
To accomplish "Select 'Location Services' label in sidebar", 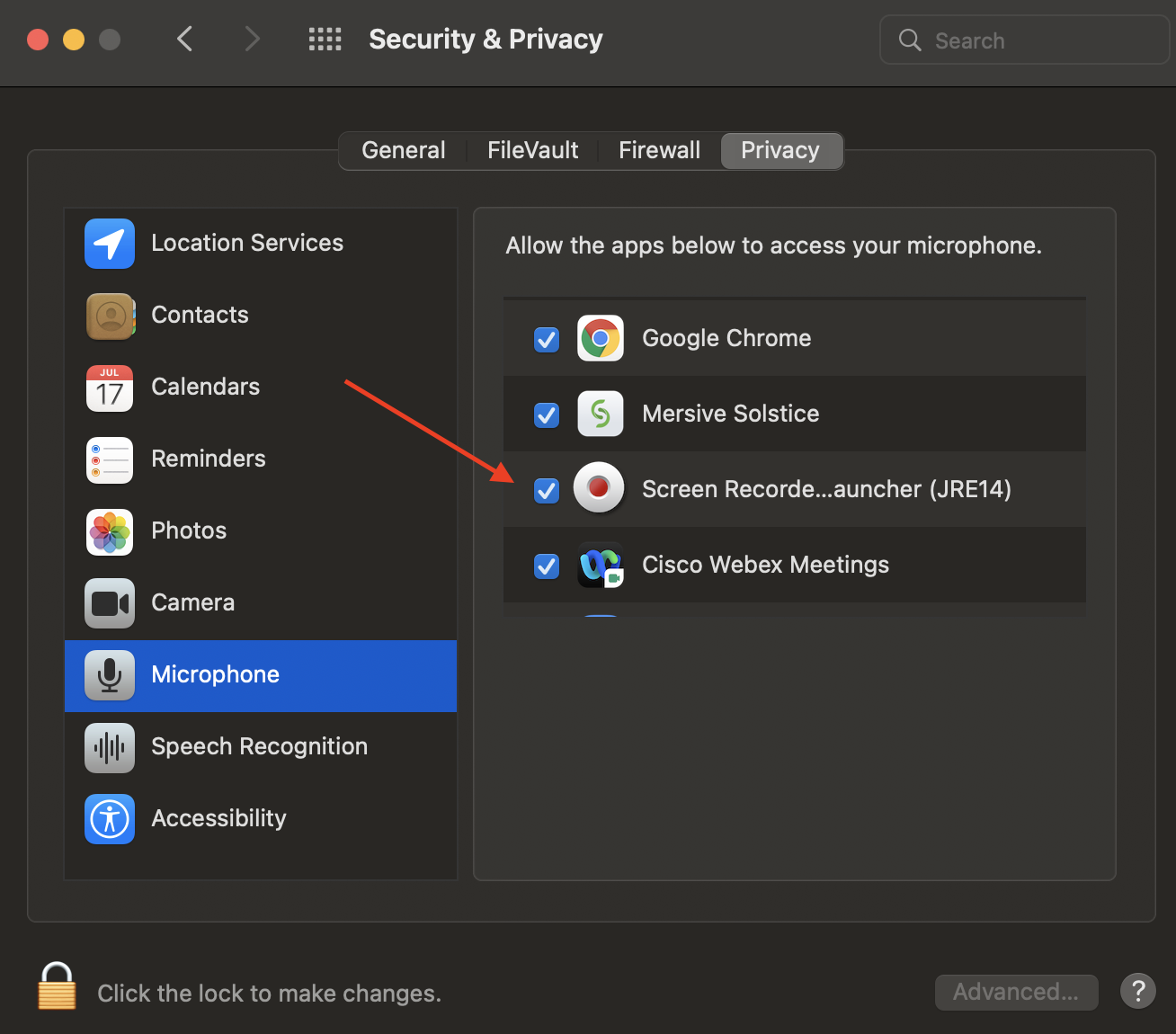I will coord(247,243).
